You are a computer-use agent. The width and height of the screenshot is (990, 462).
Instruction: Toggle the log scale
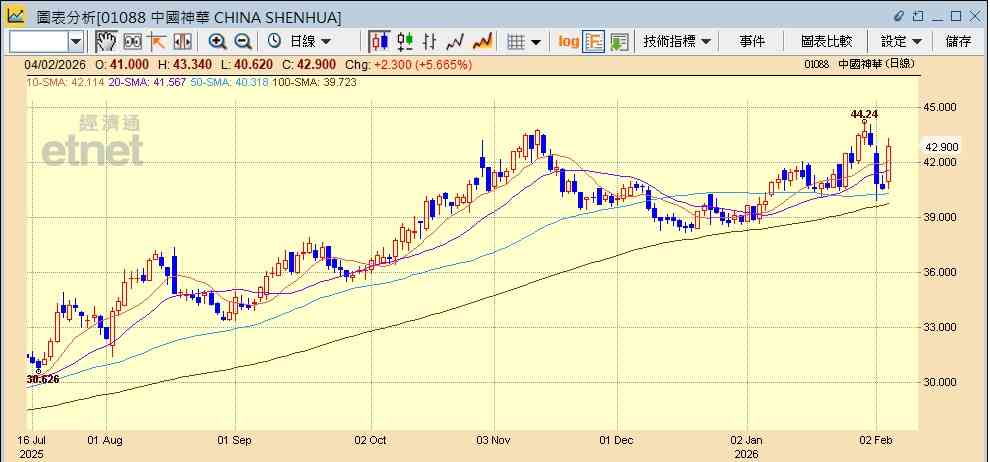tap(568, 42)
